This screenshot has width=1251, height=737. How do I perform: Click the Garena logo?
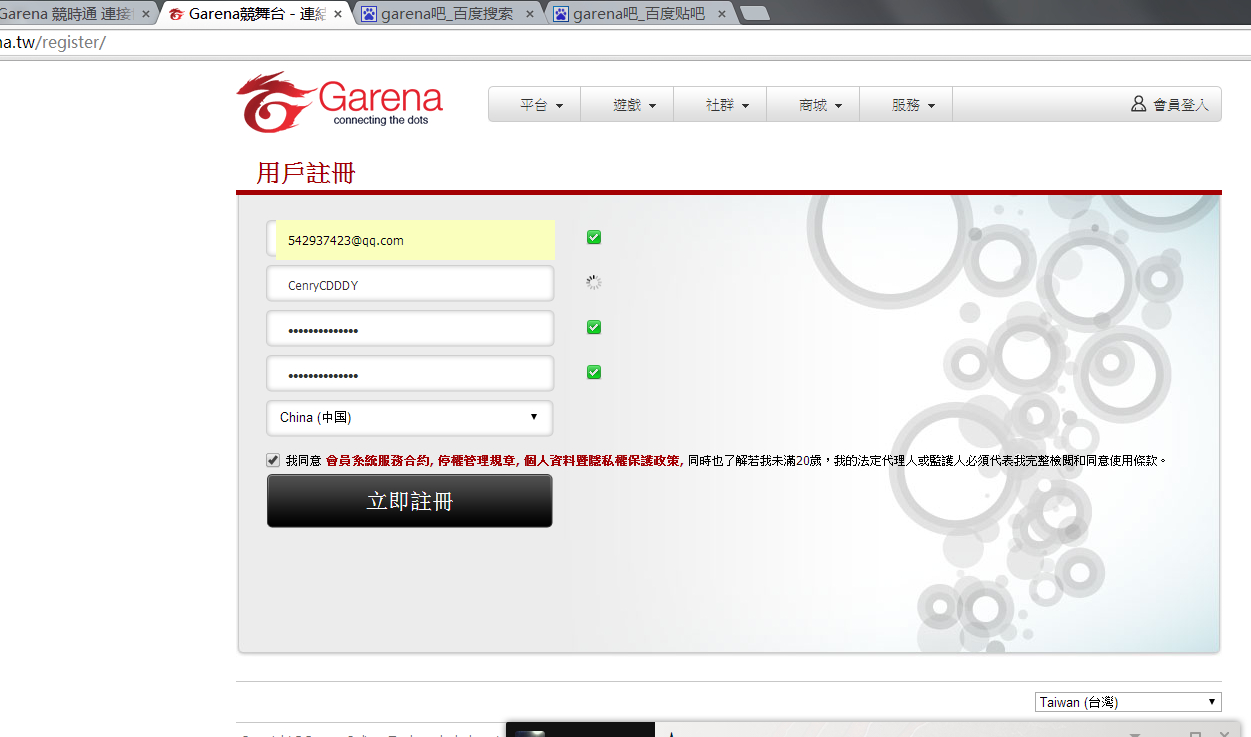[340, 102]
